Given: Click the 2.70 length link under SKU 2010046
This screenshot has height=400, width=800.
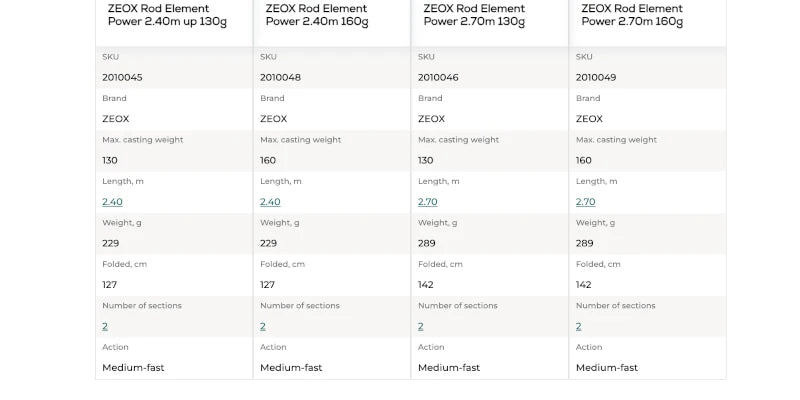Looking at the screenshot, I should click(428, 202).
